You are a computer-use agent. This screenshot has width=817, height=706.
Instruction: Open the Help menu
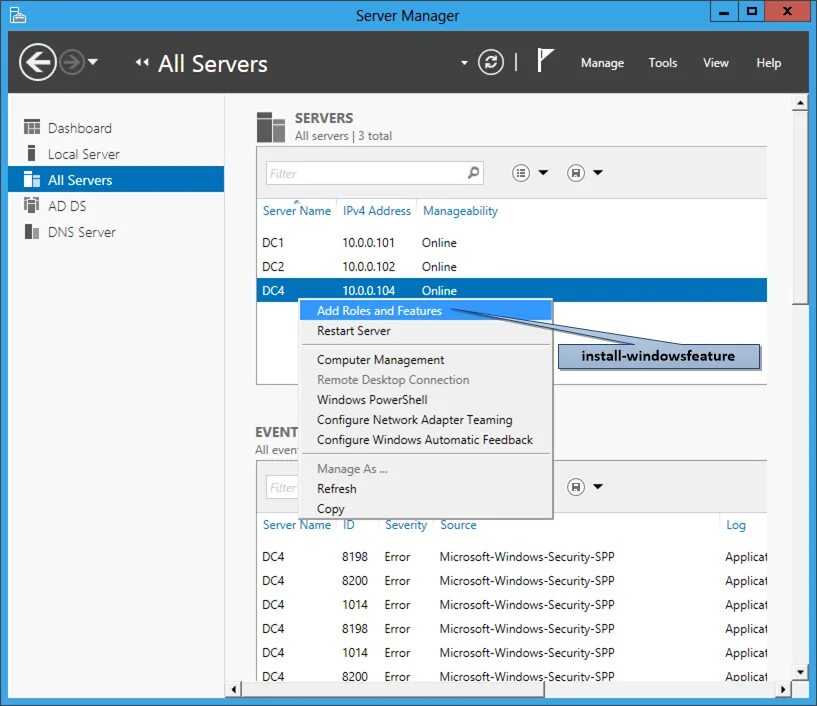click(x=769, y=63)
